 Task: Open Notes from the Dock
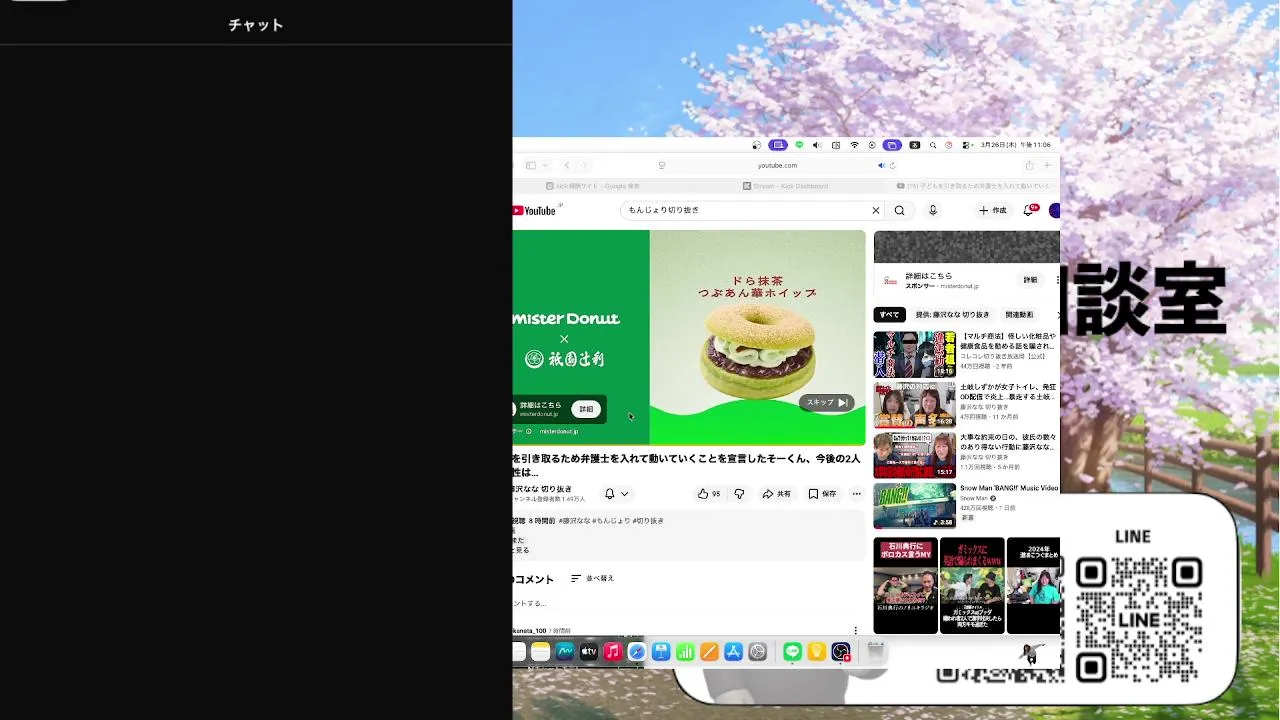(x=540, y=652)
